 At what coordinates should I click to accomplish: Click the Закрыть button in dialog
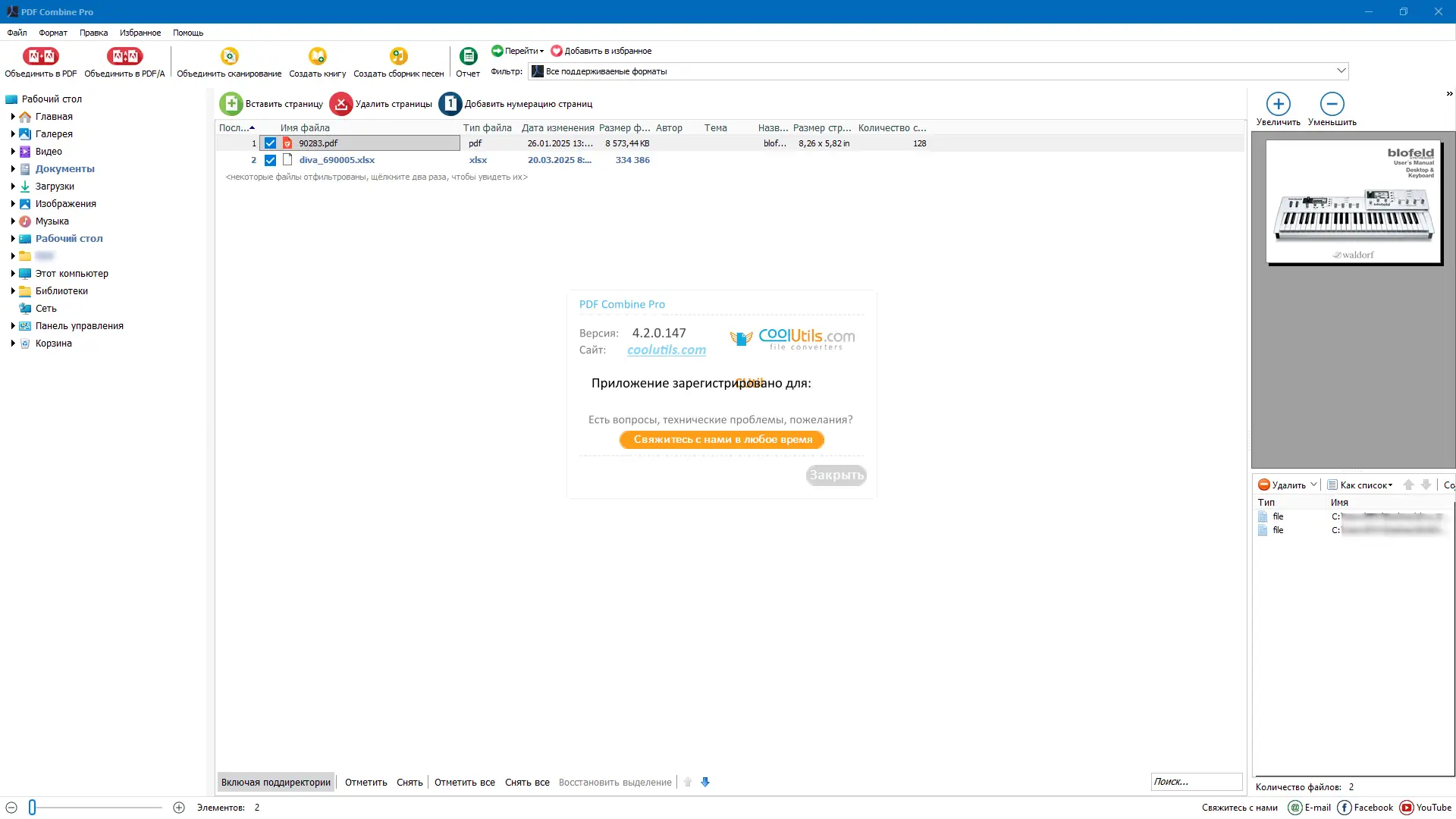[x=836, y=475]
